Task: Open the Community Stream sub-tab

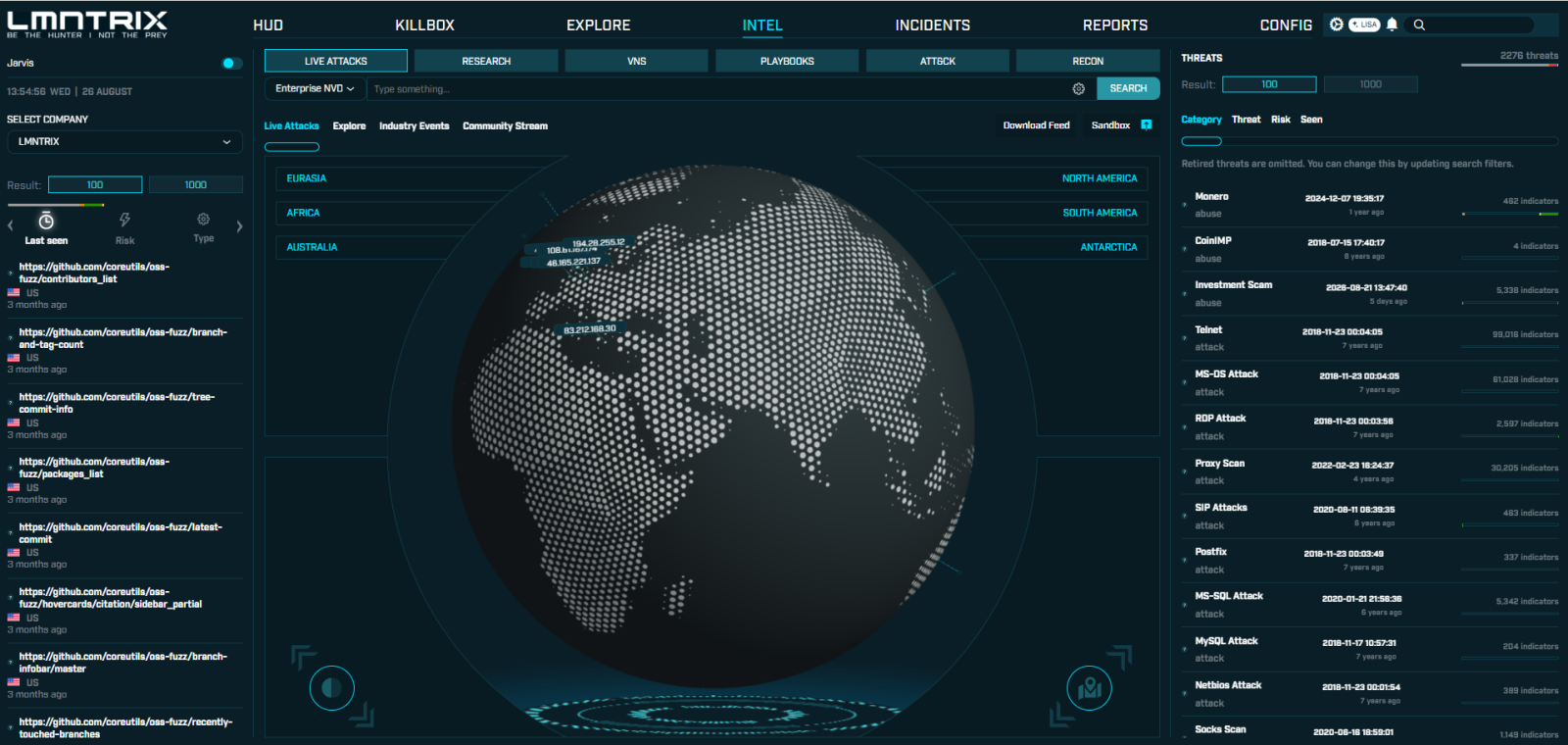Action: coord(505,125)
